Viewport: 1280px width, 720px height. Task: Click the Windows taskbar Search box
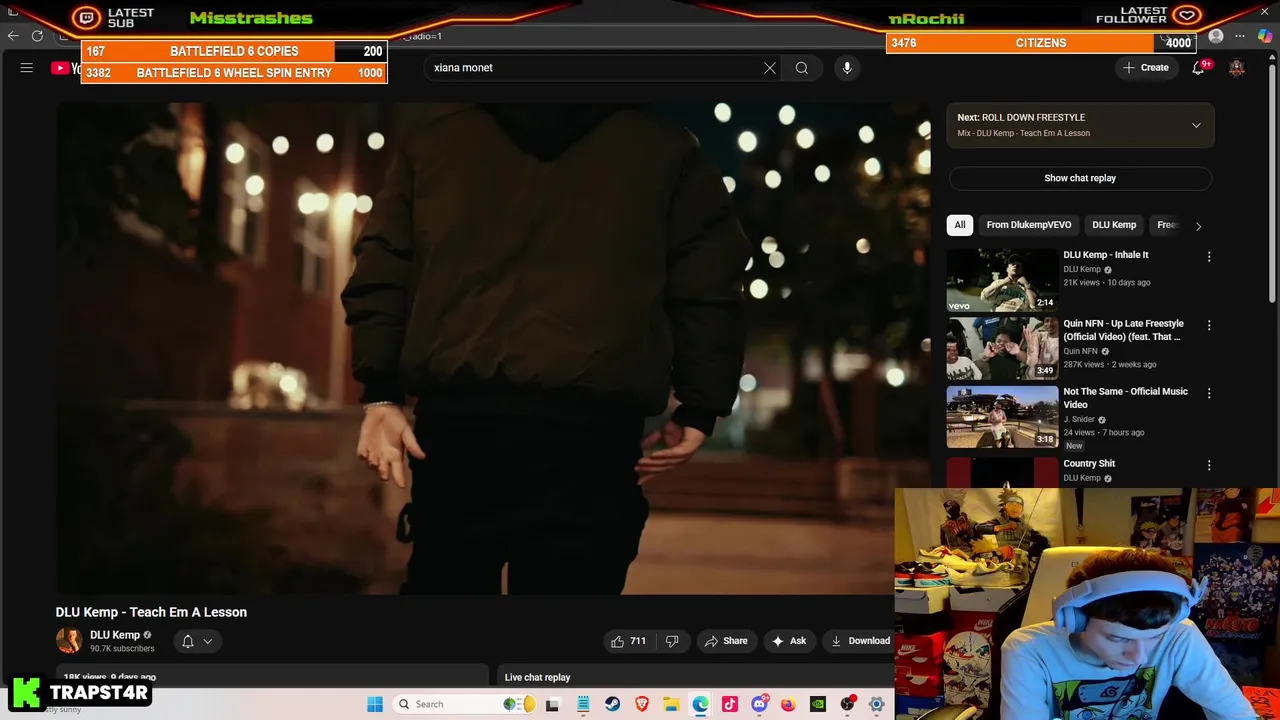(x=465, y=704)
